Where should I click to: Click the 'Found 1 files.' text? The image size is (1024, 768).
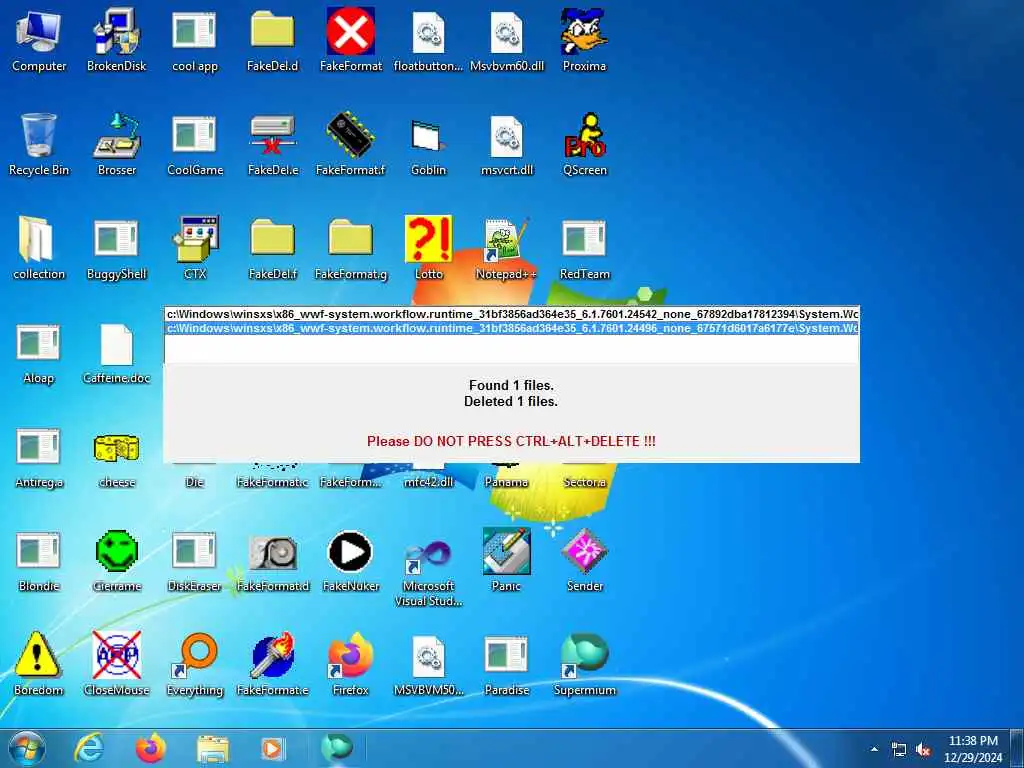511,385
